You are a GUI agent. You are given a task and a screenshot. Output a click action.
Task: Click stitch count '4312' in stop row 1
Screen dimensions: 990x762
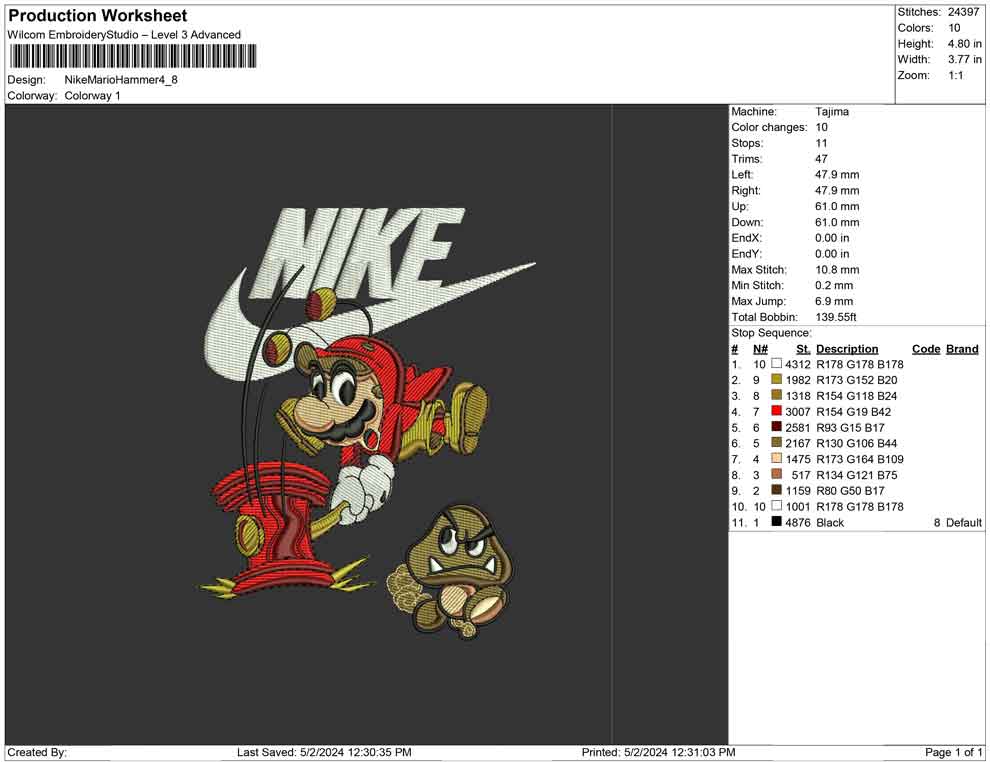pos(797,364)
